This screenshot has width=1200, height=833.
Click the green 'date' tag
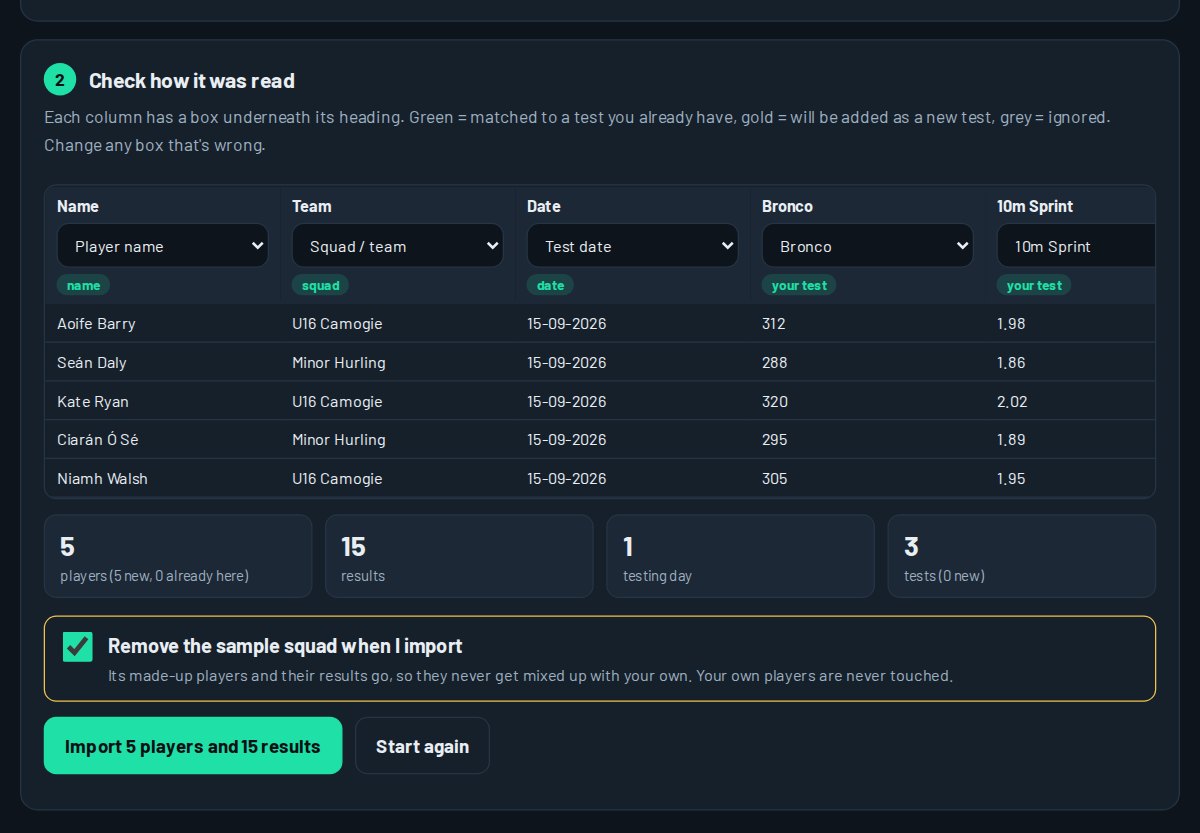point(550,285)
